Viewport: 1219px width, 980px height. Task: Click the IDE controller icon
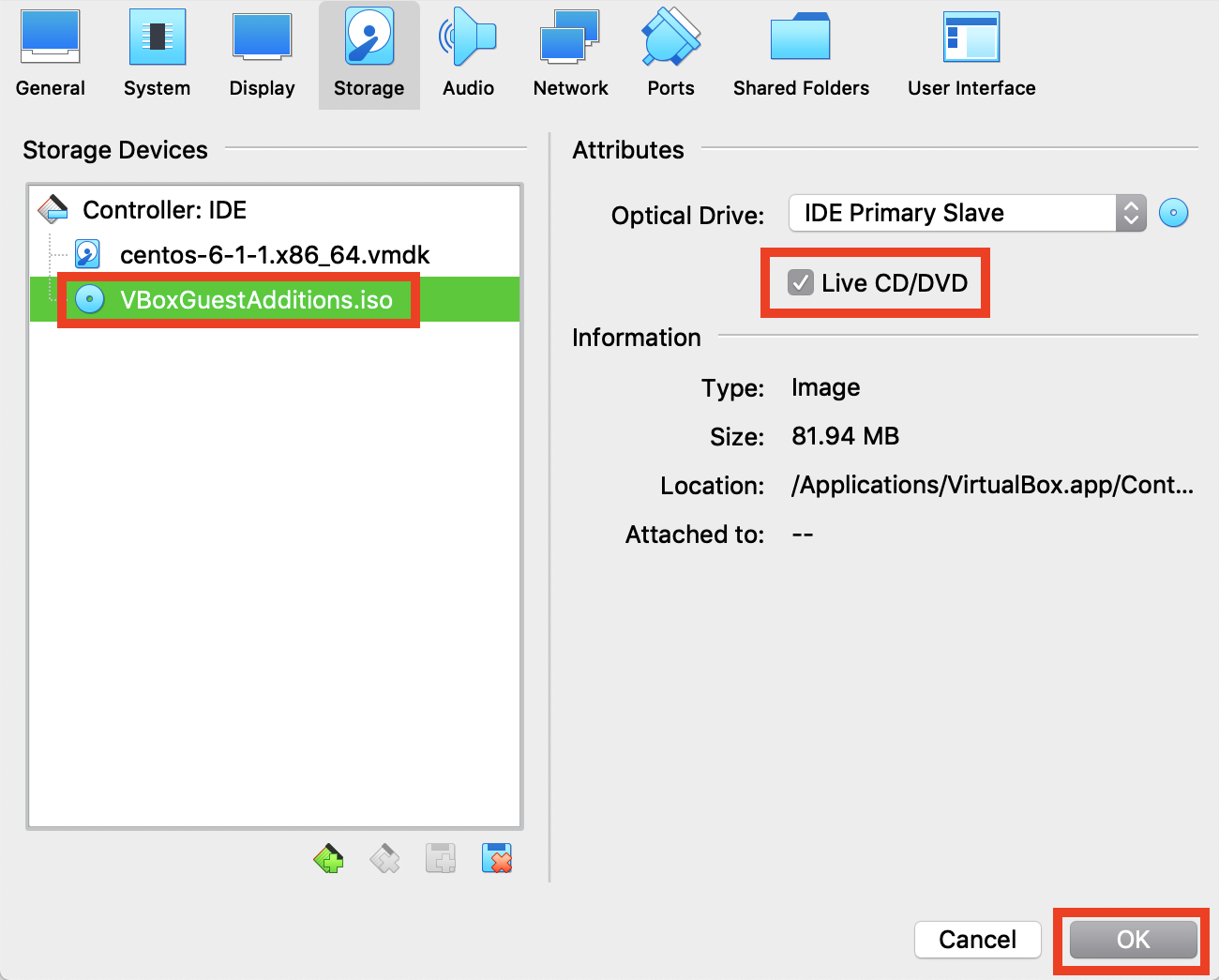pos(53,209)
